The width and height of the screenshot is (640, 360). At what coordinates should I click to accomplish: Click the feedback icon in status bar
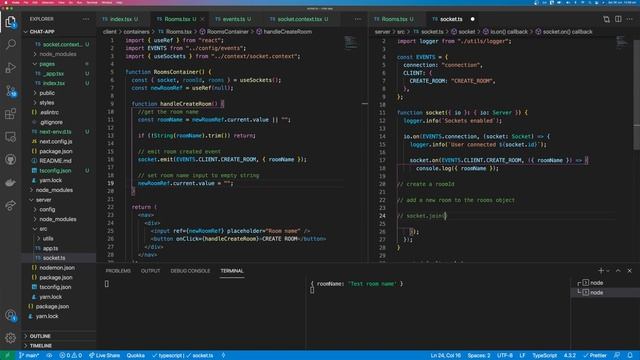(x=617, y=356)
